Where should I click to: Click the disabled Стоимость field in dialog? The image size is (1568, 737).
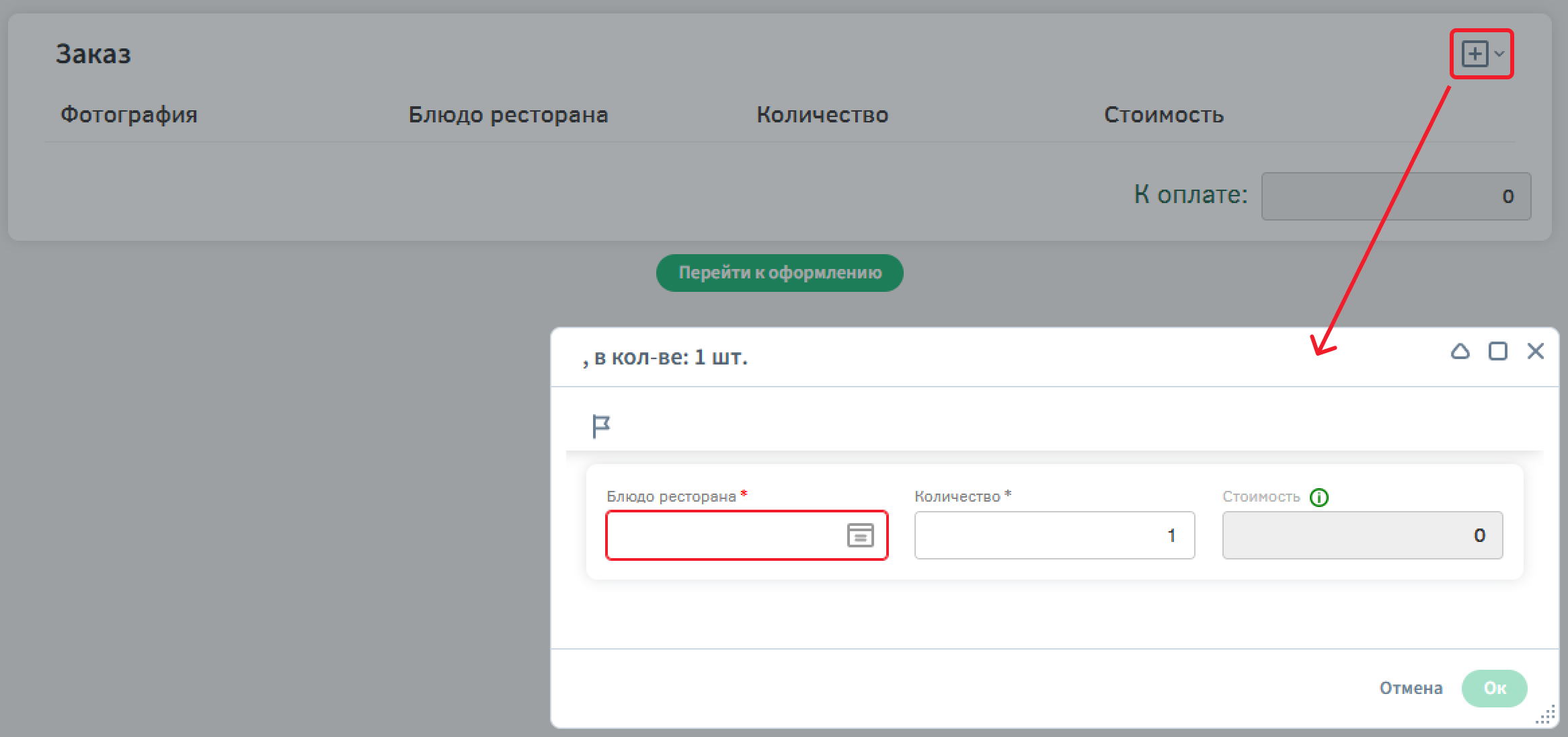[1362, 535]
